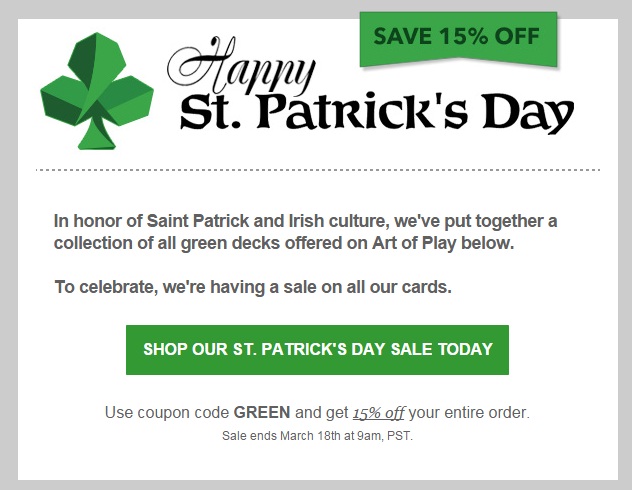
Task: Click 'Use coupon code' text
Action: point(167,413)
